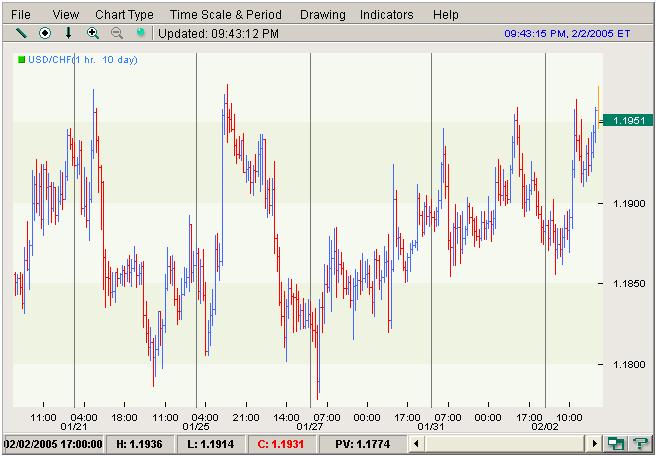
Task: Click the 1.1800 price axis label
Action: coord(627,364)
